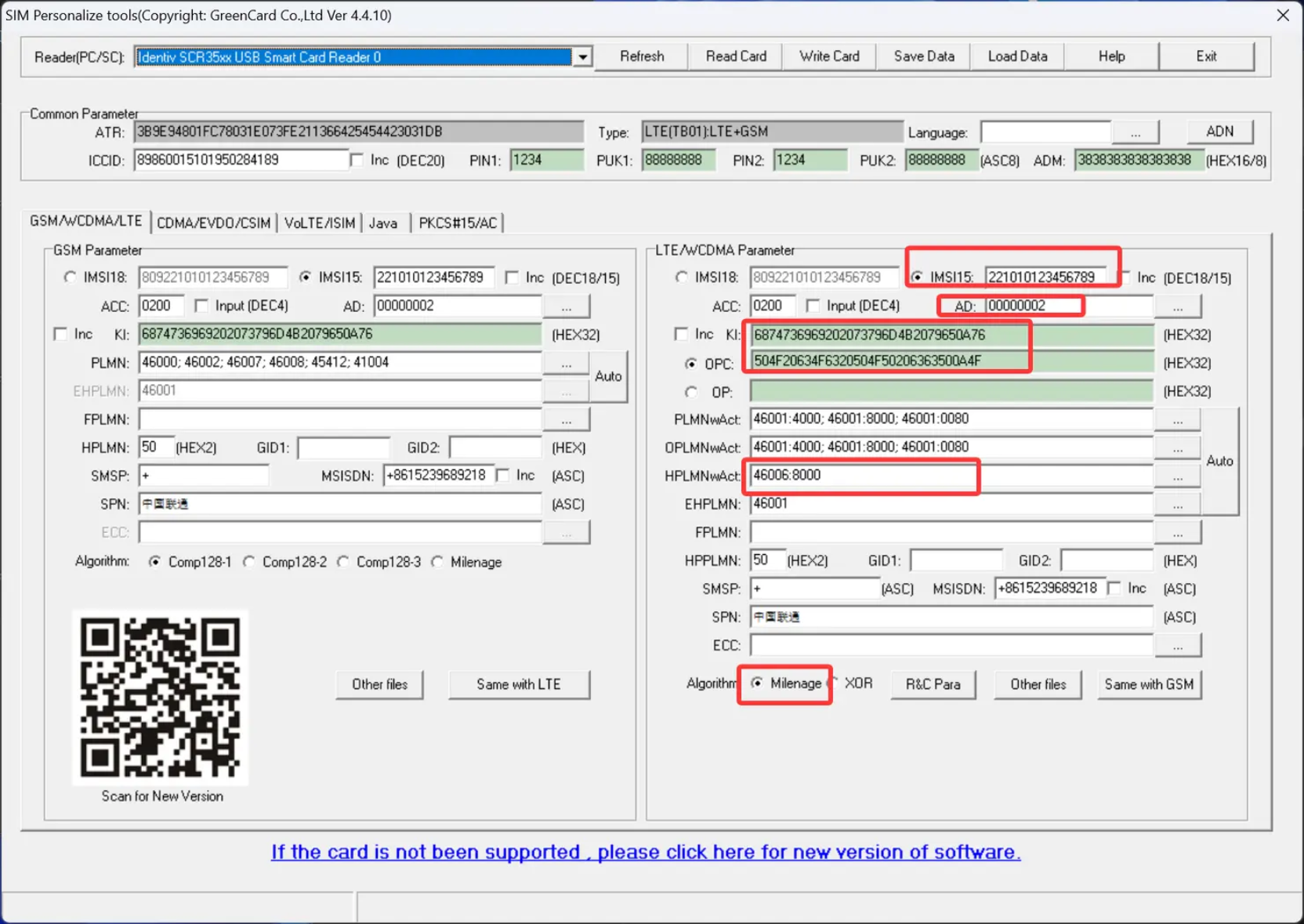Click the ADN button
Screen dimensions: 1304x924
click(x=1219, y=132)
